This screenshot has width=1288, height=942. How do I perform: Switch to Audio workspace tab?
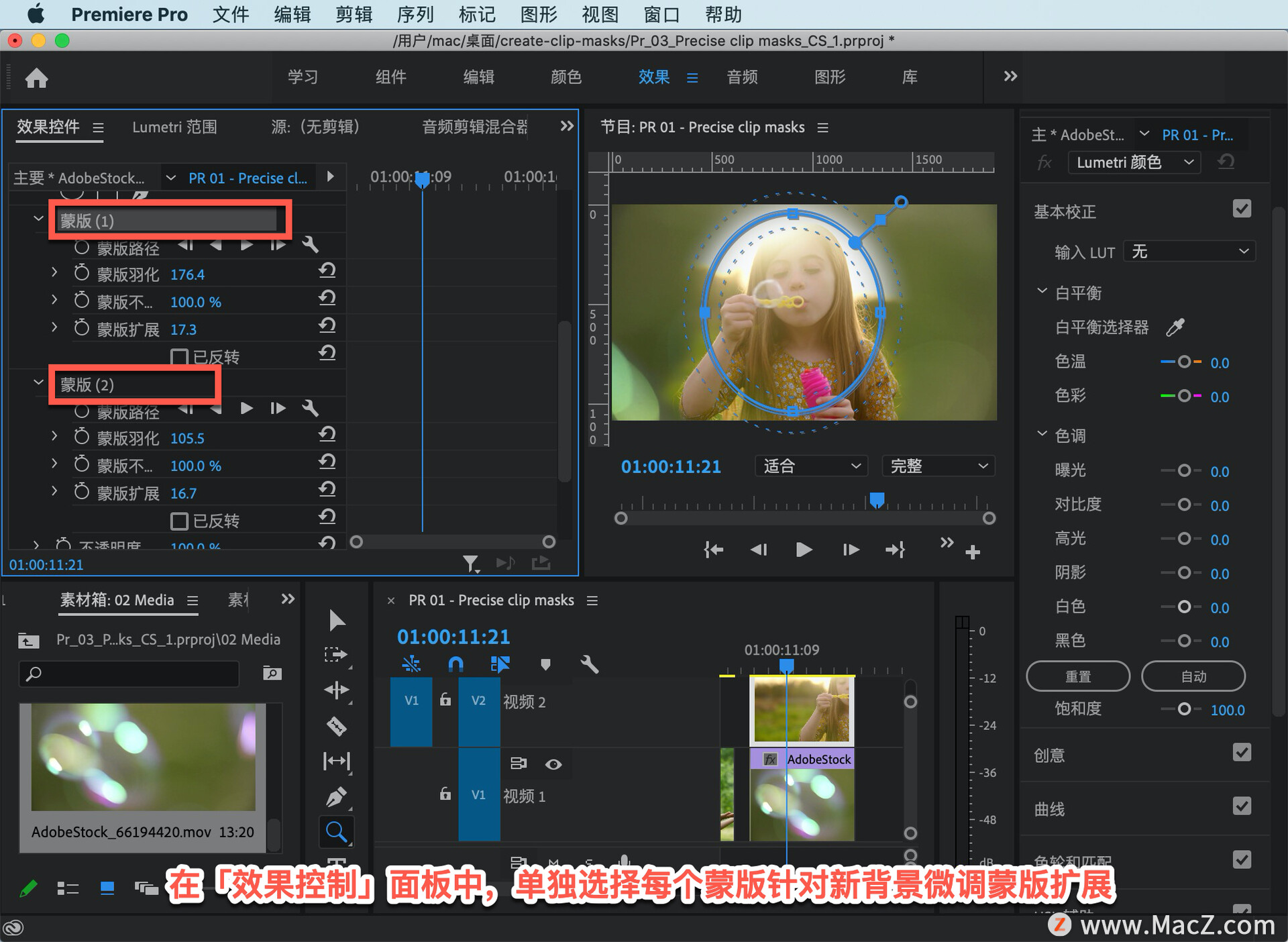click(742, 76)
